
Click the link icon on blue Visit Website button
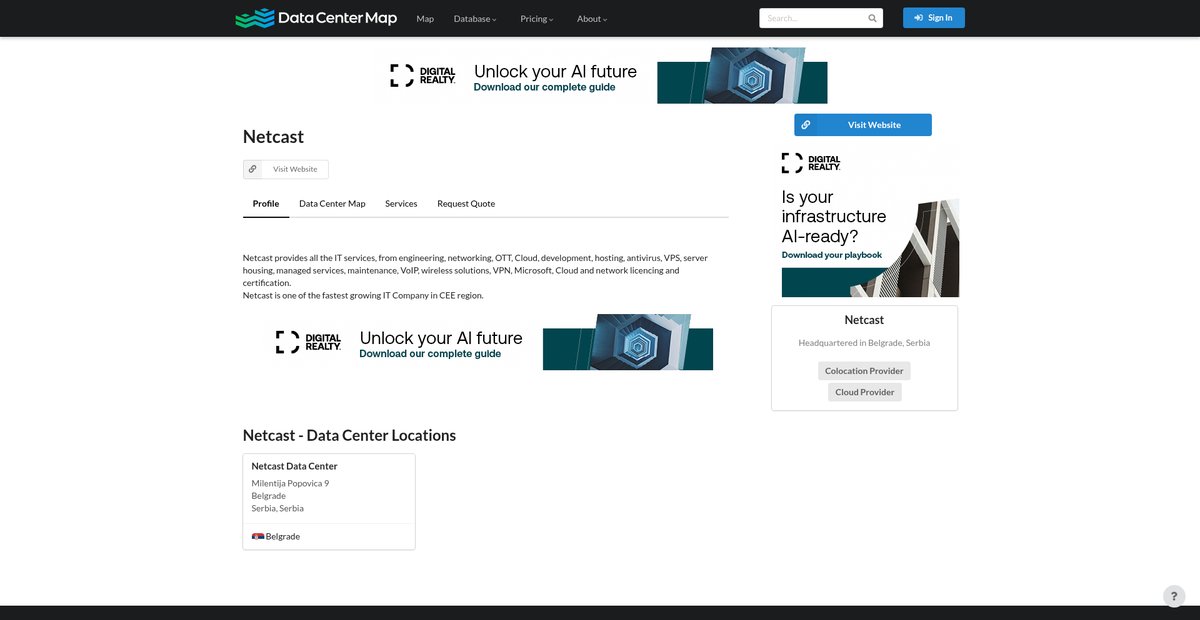(x=806, y=125)
